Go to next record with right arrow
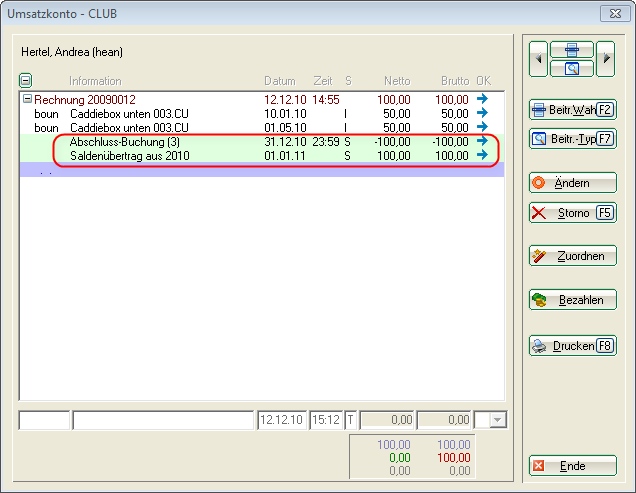Viewport: 636px width, 493px height. 606,59
